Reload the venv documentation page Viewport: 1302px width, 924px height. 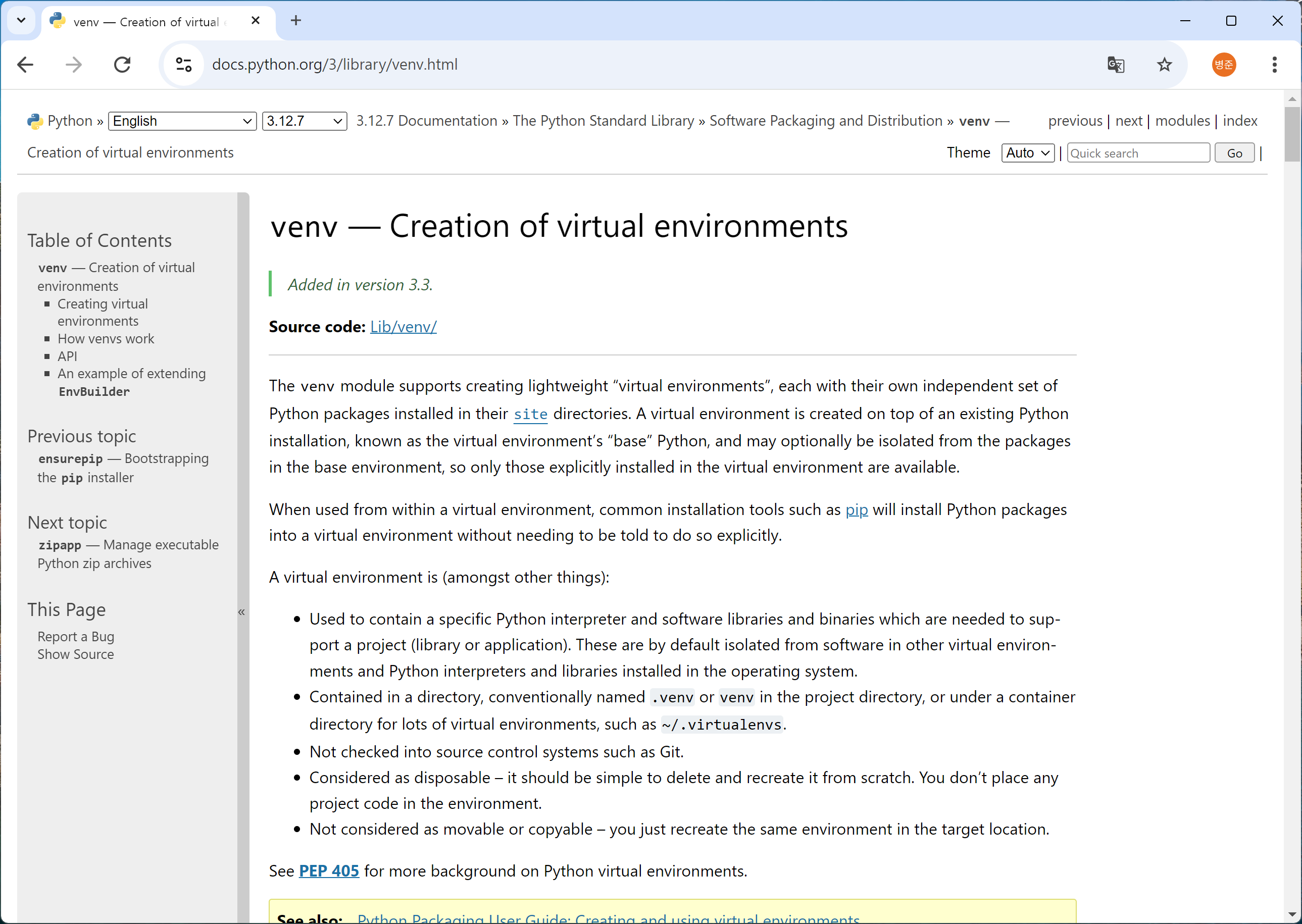point(122,65)
